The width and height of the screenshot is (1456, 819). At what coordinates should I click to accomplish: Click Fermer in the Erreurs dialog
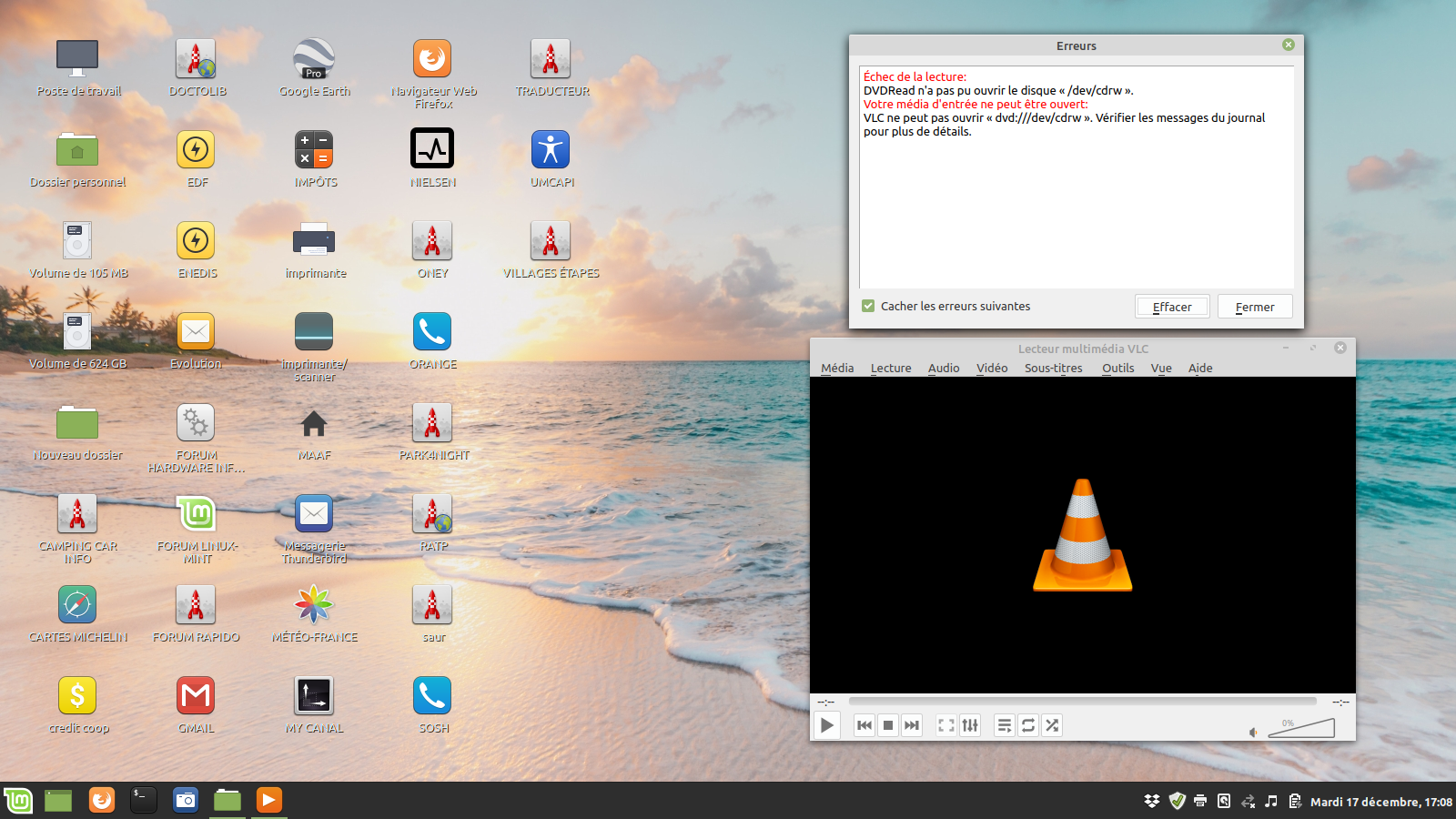pos(1255,308)
